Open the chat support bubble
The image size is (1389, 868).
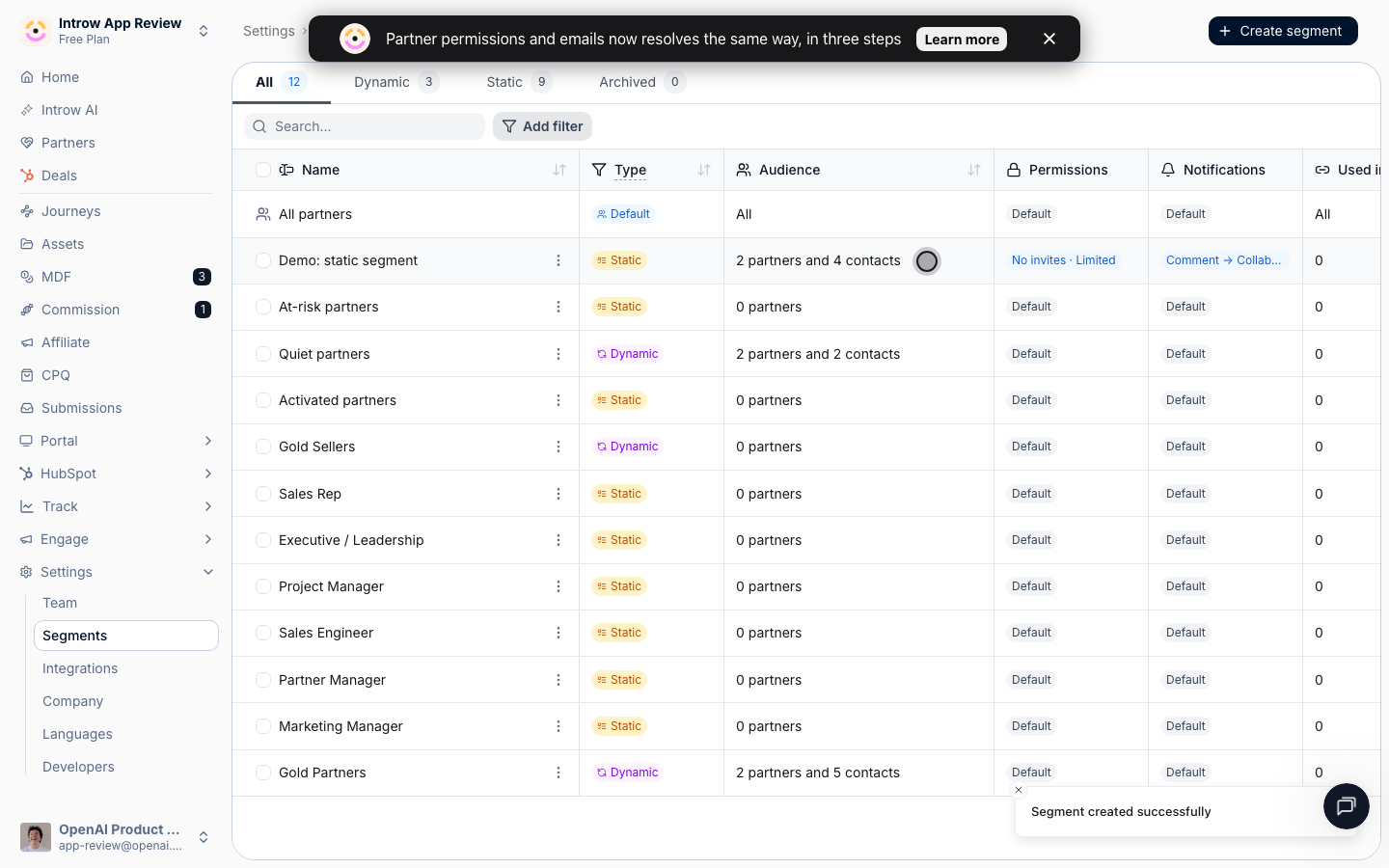(x=1347, y=806)
